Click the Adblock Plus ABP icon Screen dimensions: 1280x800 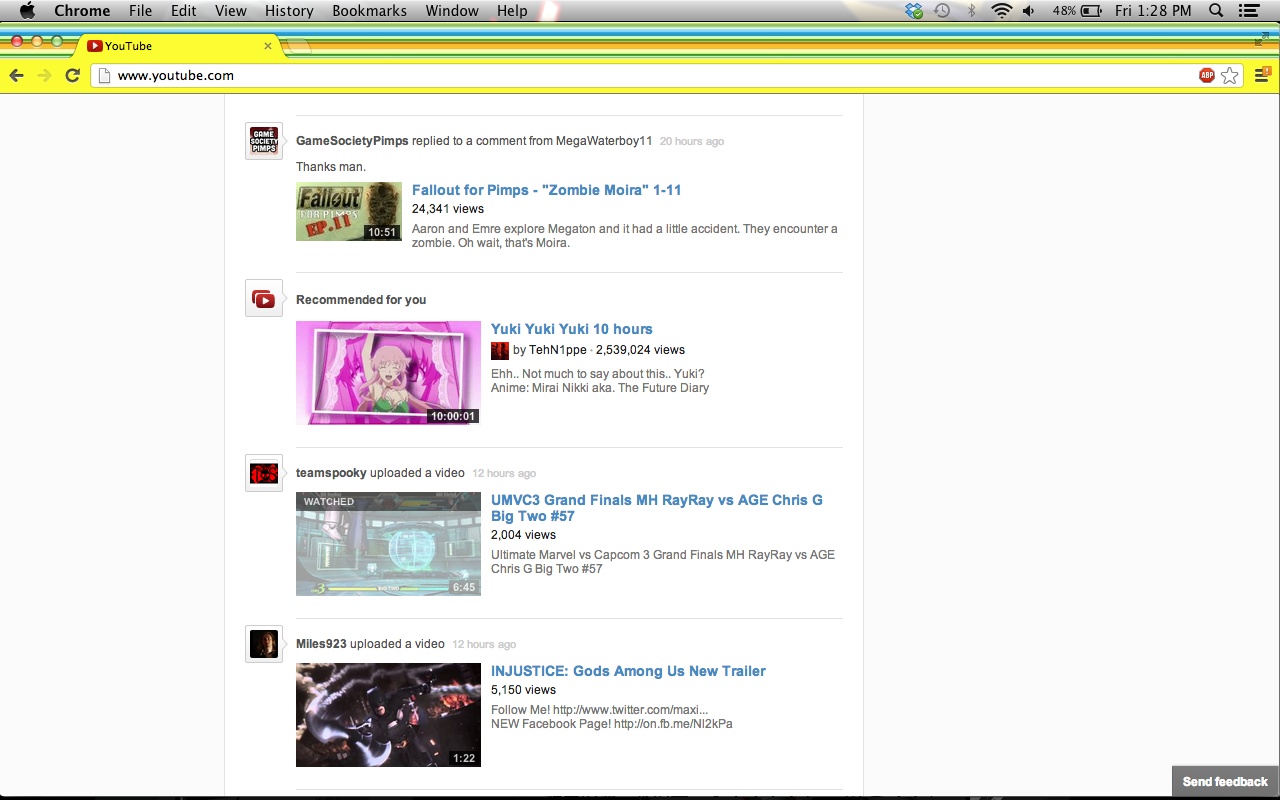pyautogui.click(x=1207, y=75)
